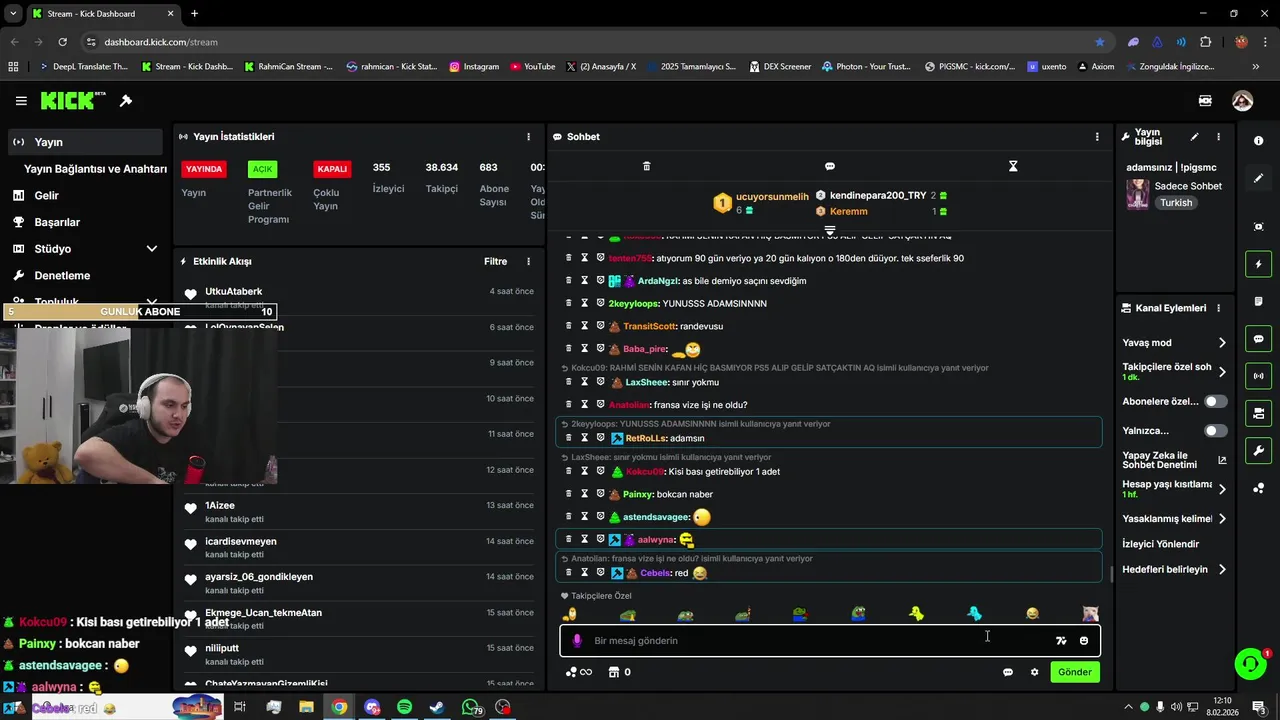This screenshot has height=720, width=1280.
Task: Open profile avatar at top right
Action: point(1242,101)
